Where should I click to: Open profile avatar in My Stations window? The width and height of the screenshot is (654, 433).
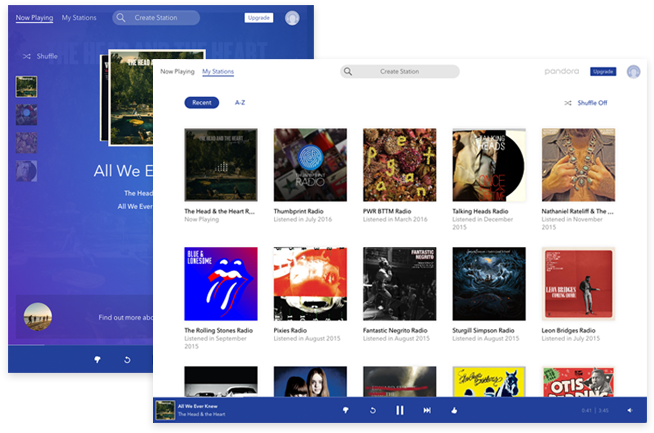pos(633,72)
